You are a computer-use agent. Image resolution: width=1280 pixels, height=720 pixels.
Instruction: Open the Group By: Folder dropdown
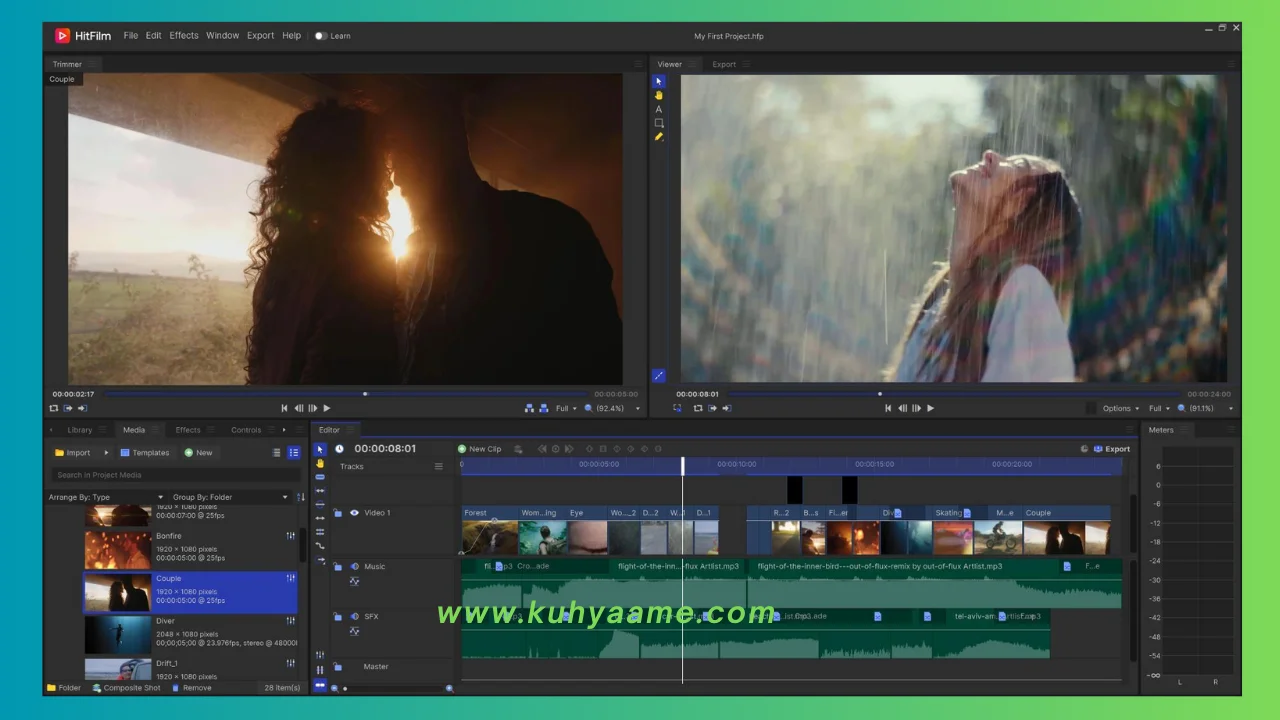click(230, 497)
